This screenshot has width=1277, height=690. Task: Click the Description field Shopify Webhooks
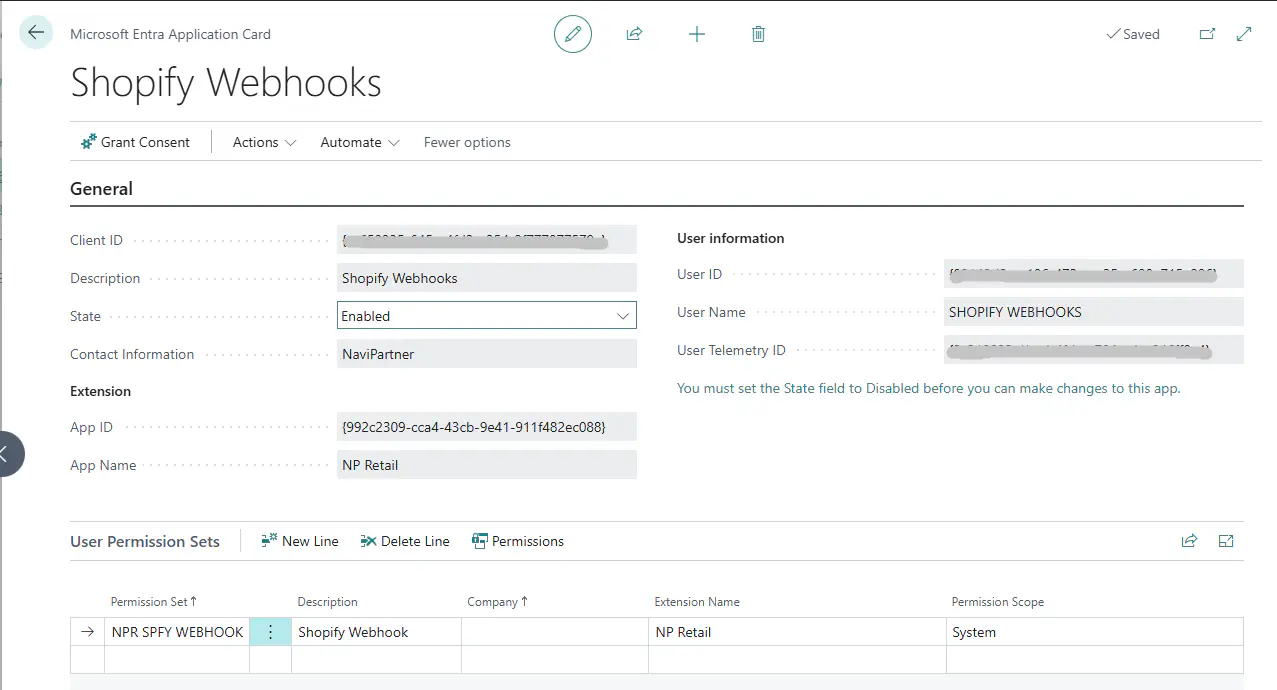tap(486, 278)
